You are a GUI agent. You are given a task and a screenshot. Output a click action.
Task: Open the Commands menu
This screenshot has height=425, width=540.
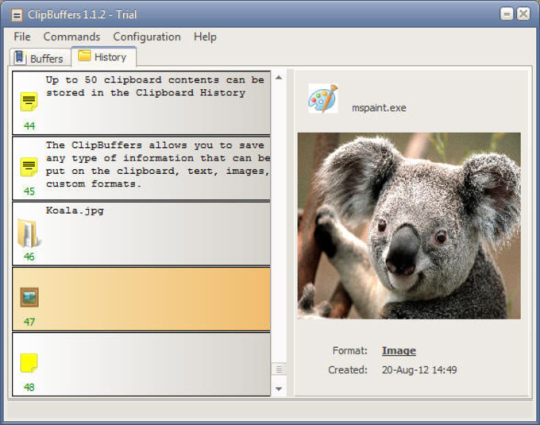pyautogui.click(x=72, y=37)
